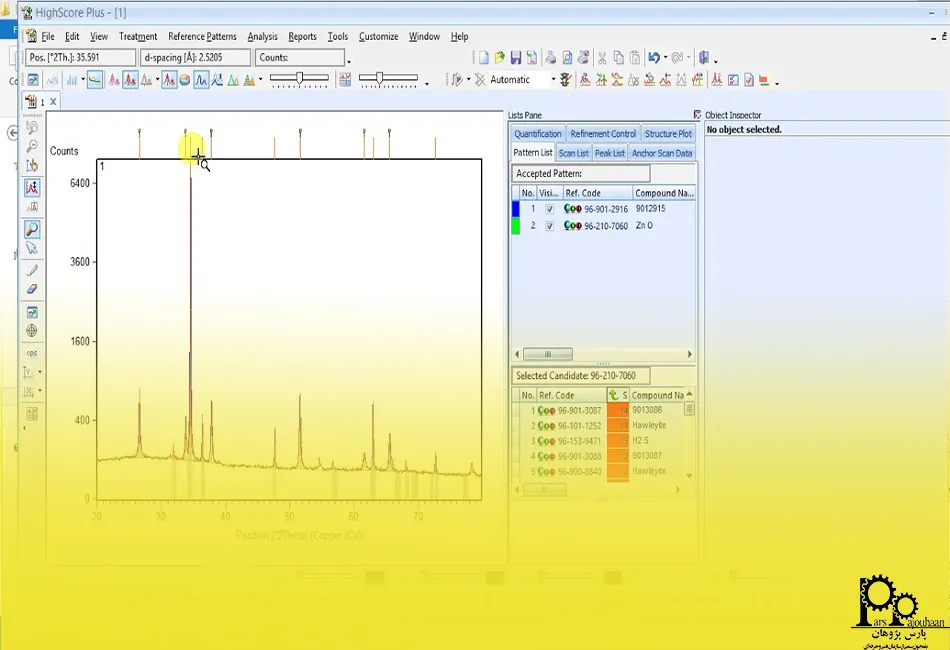
Task: Pick the eraser tool in left toolbar
Action: (32, 289)
